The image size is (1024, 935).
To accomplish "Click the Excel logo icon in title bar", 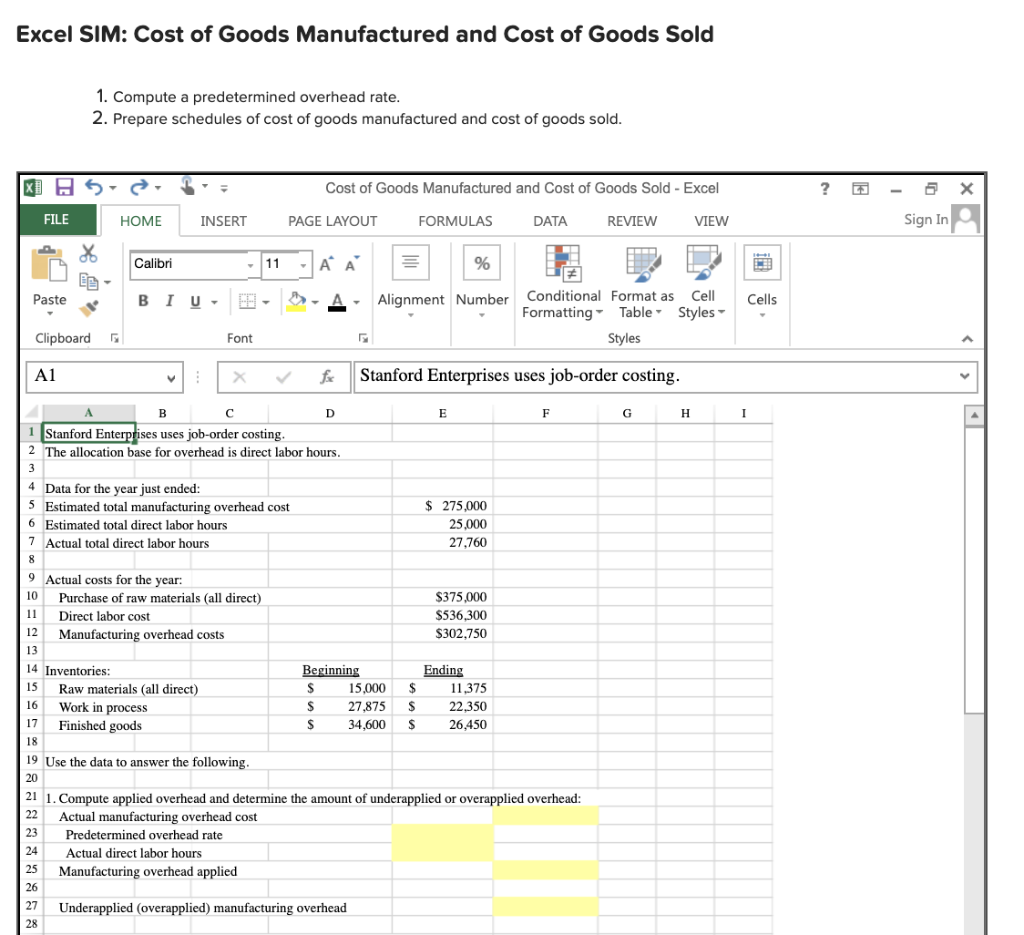I will pos(33,188).
